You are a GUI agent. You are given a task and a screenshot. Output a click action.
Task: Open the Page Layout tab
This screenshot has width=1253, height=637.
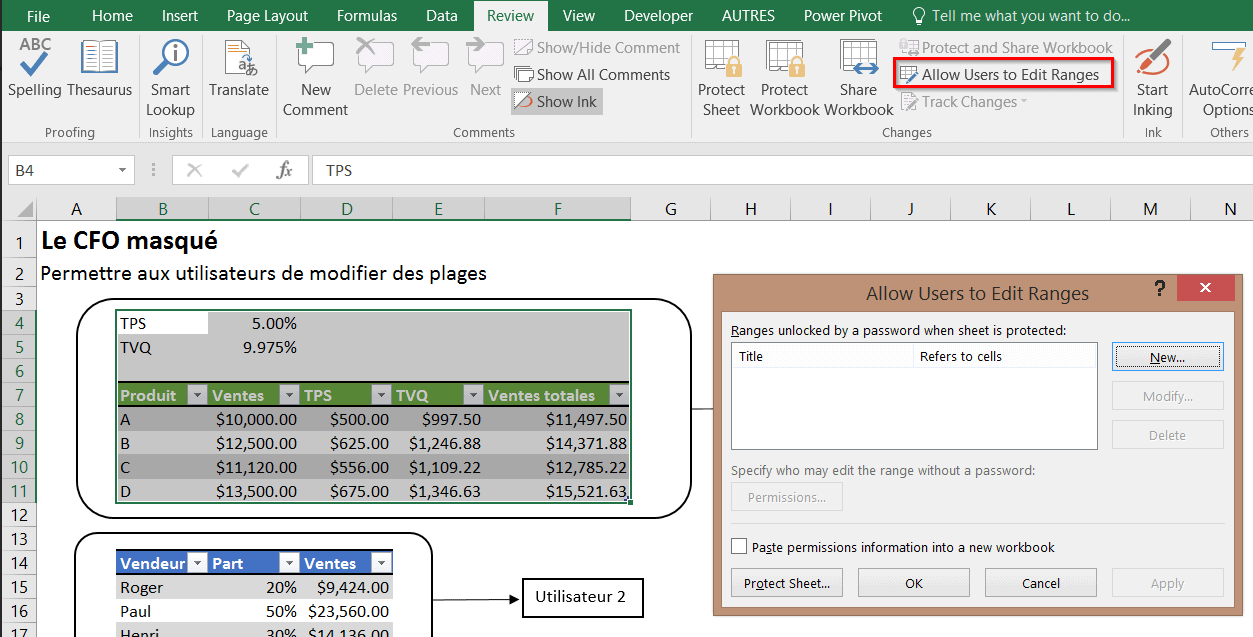(x=267, y=16)
